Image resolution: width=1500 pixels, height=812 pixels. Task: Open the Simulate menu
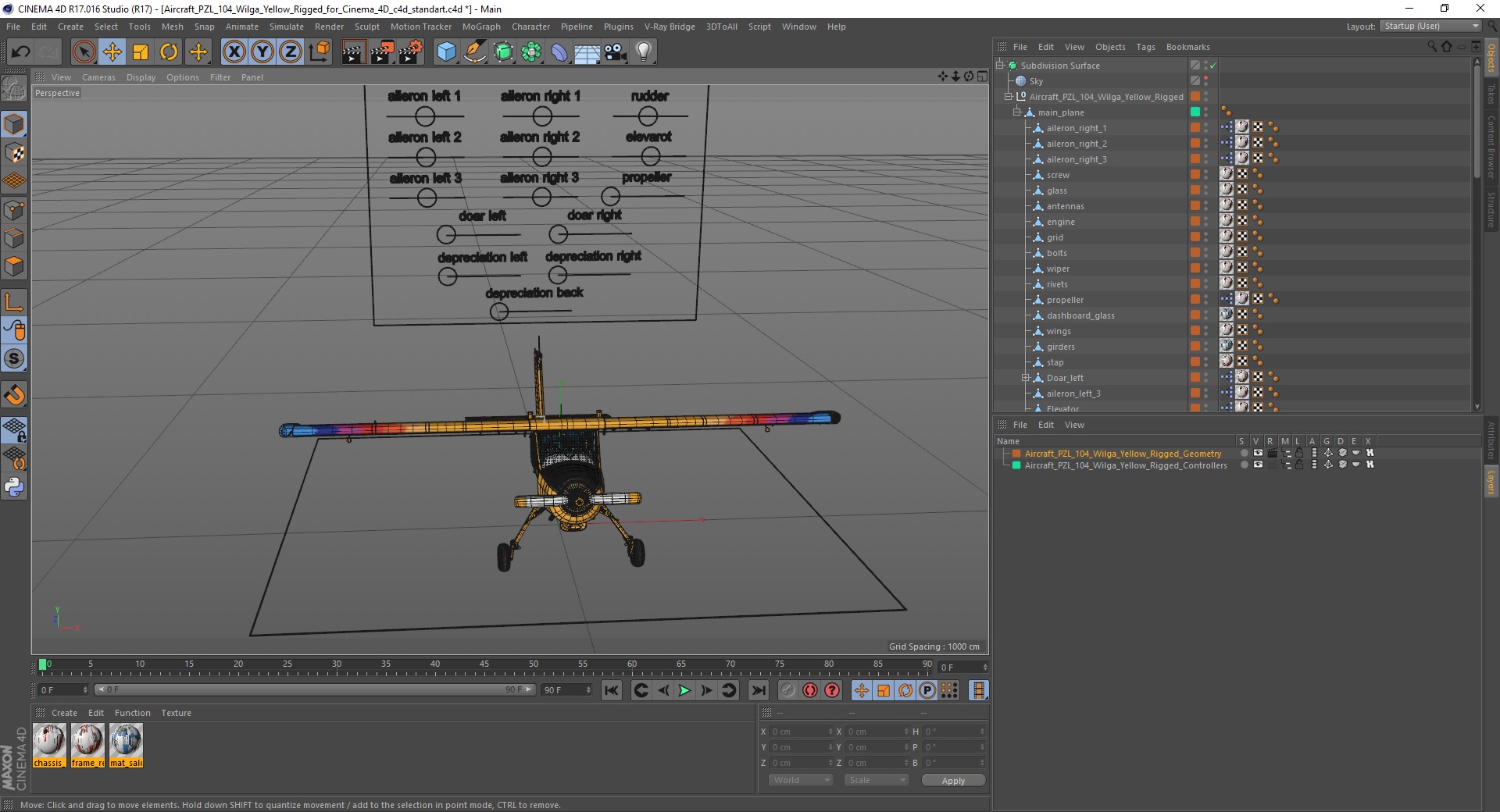pos(286,27)
